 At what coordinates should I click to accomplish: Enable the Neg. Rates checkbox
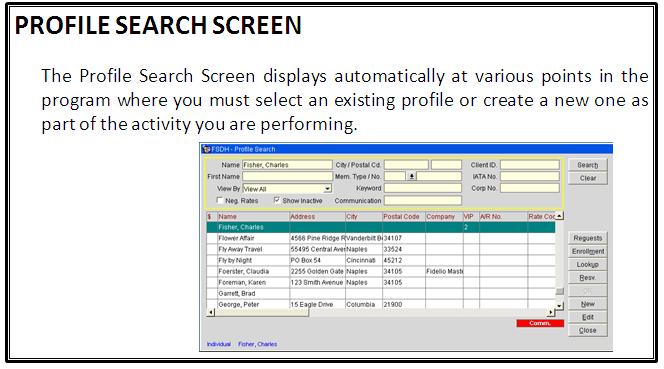point(220,200)
